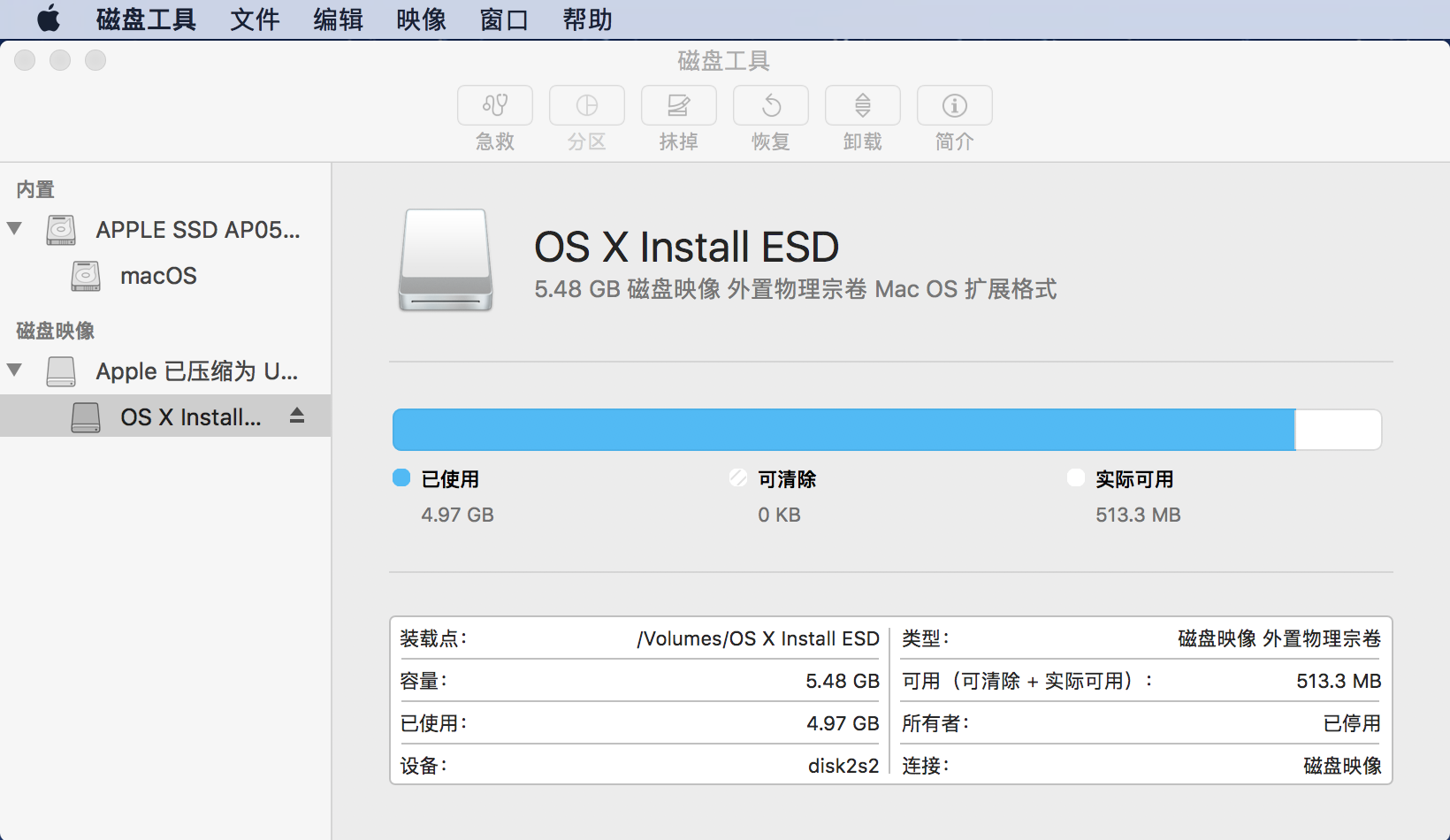Select APPLE SSD AP05 disk in sidebar
Viewport: 1450px width, 840px height.
click(x=197, y=230)
